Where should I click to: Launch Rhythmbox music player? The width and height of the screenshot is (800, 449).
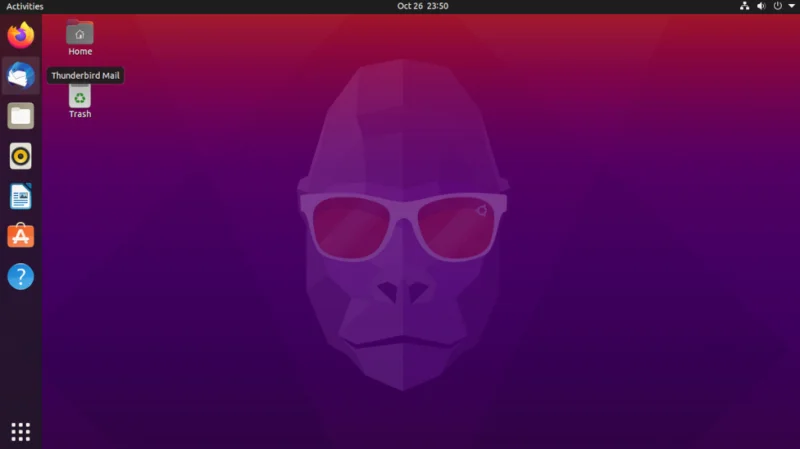[20, 156]
